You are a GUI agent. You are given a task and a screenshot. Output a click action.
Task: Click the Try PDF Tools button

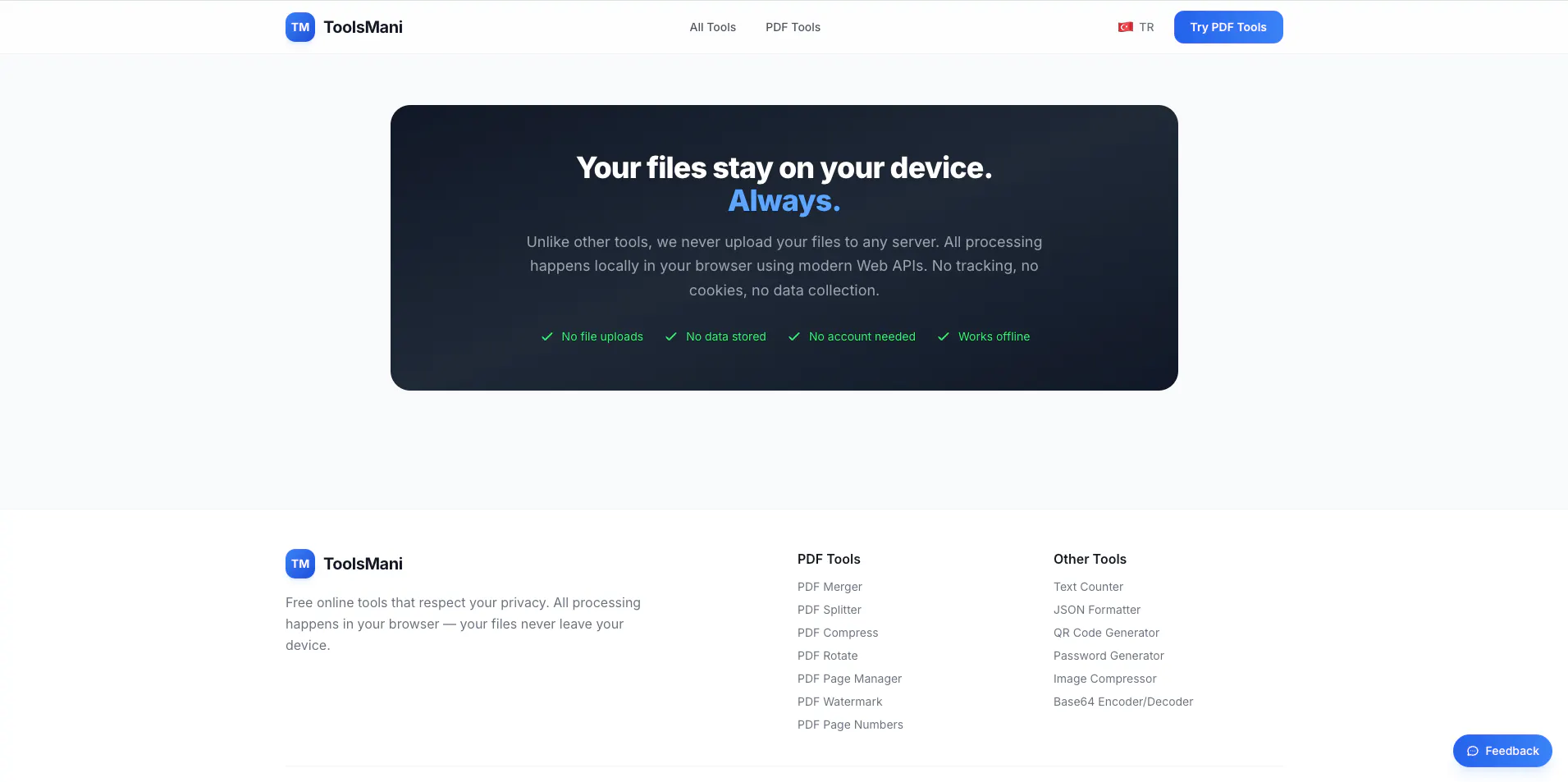1228,27
